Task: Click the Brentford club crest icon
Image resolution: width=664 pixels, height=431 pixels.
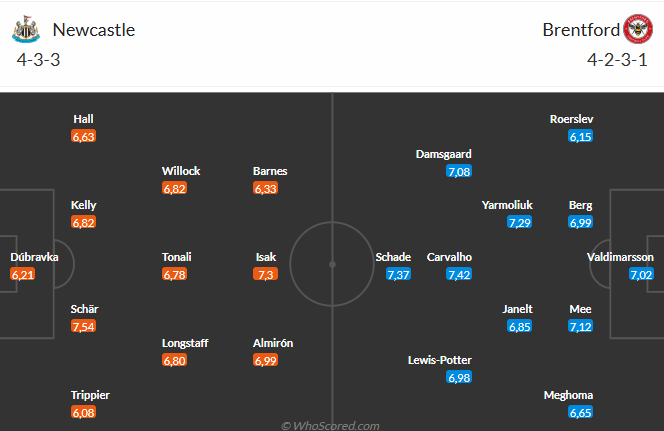Action: 637,29
